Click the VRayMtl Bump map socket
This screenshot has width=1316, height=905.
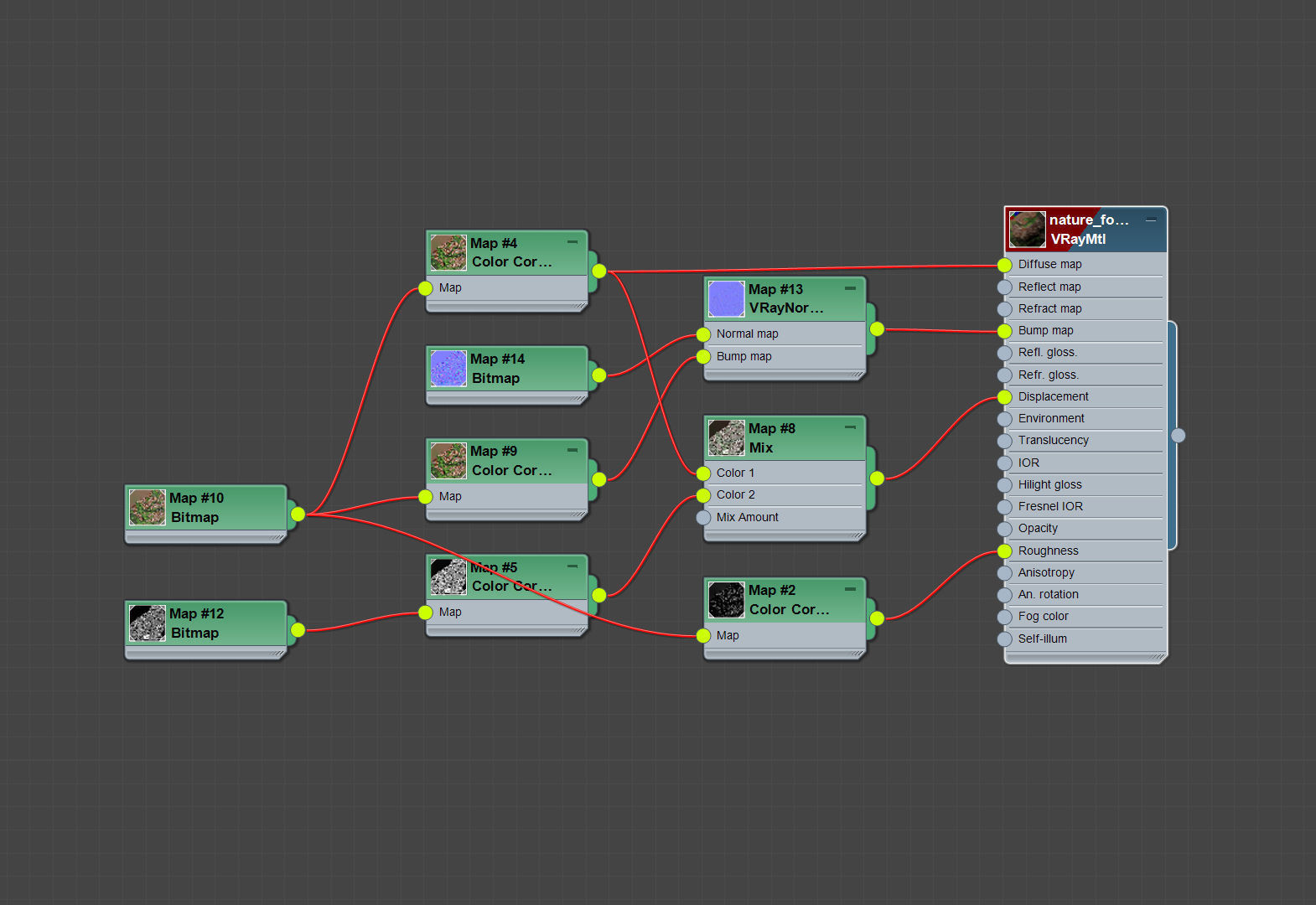1005,331
